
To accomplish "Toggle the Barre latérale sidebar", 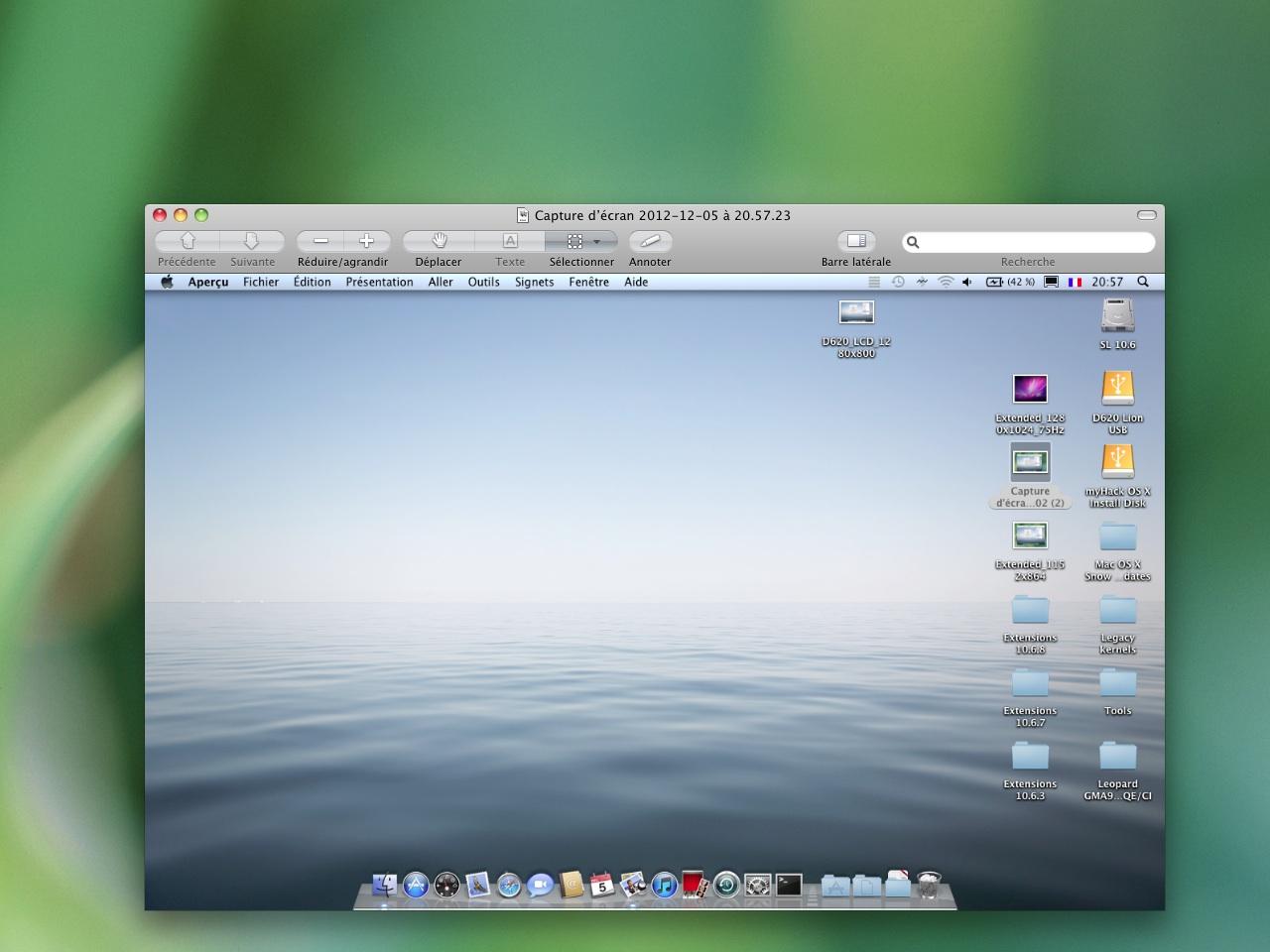I will tap(856, 241).
